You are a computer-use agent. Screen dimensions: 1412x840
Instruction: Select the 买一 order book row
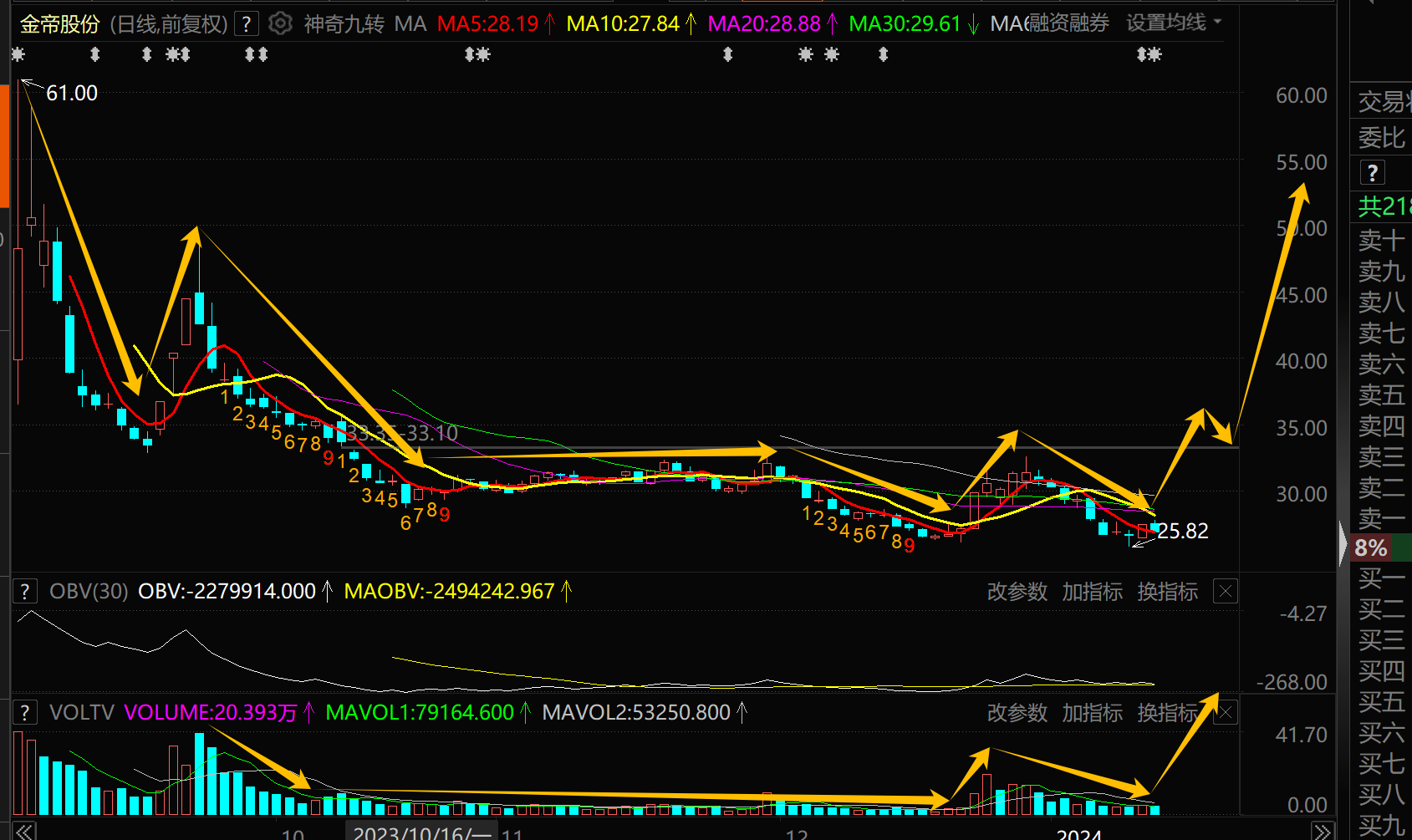(1381, 578)
